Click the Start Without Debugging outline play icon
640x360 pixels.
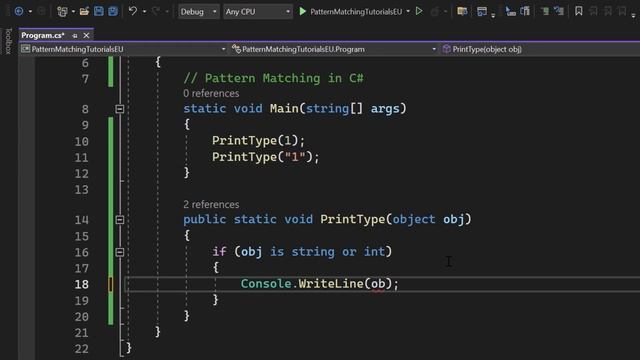point(419,11)
